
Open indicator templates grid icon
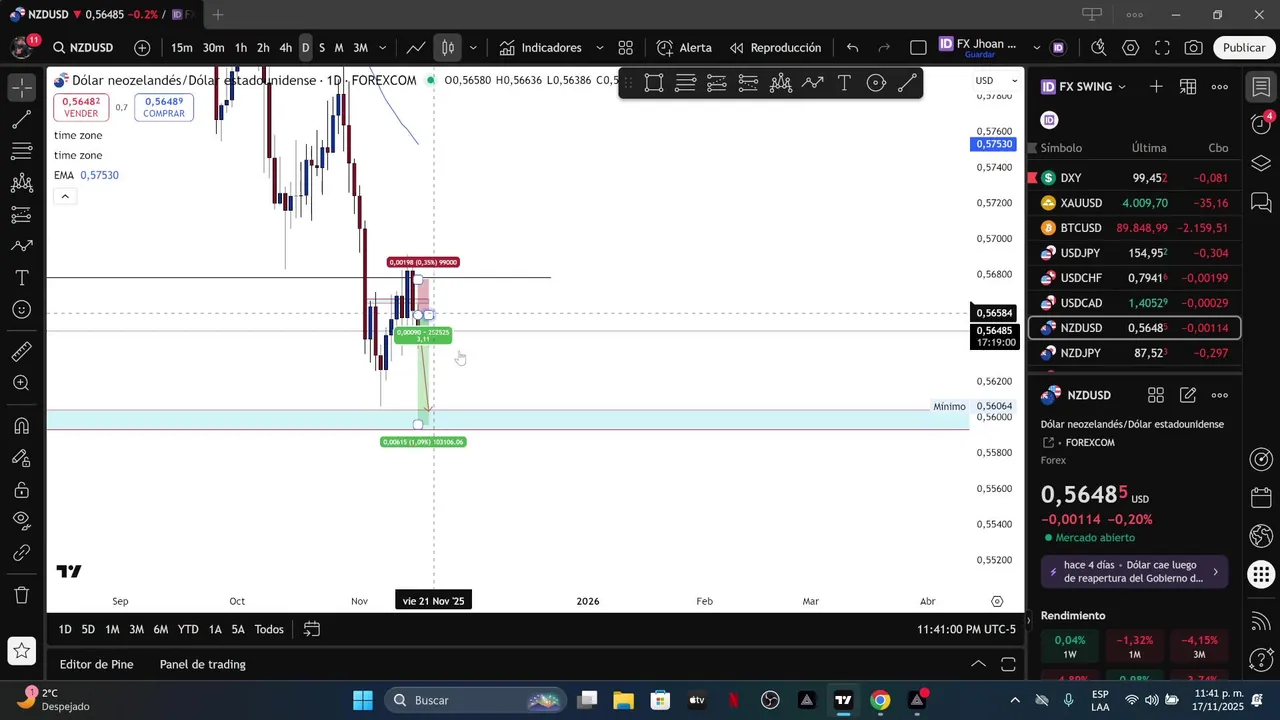(x=626, y=48)
